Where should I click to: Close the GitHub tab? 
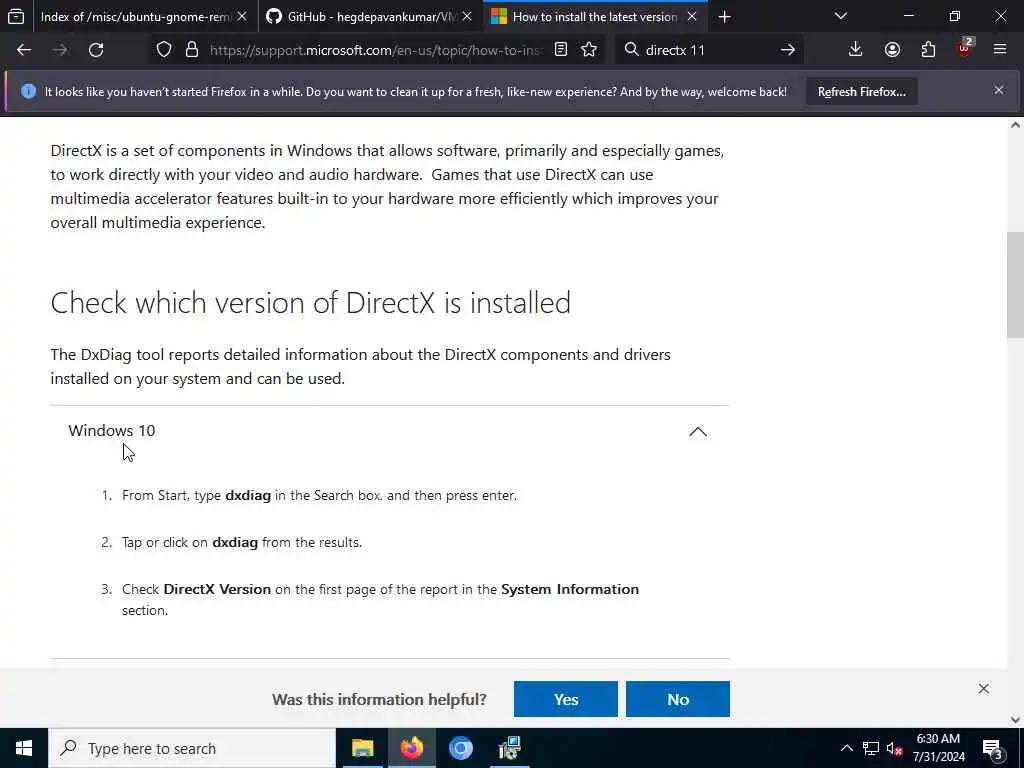tap(467, 17)
